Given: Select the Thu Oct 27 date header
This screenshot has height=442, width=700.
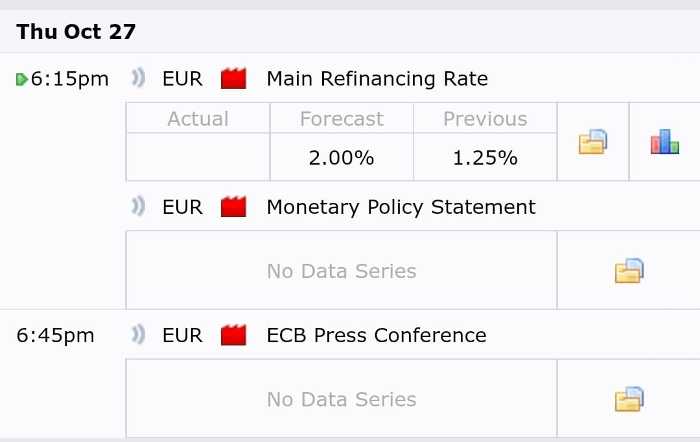Looking at the screenshot, I should (x=76, y=32).
